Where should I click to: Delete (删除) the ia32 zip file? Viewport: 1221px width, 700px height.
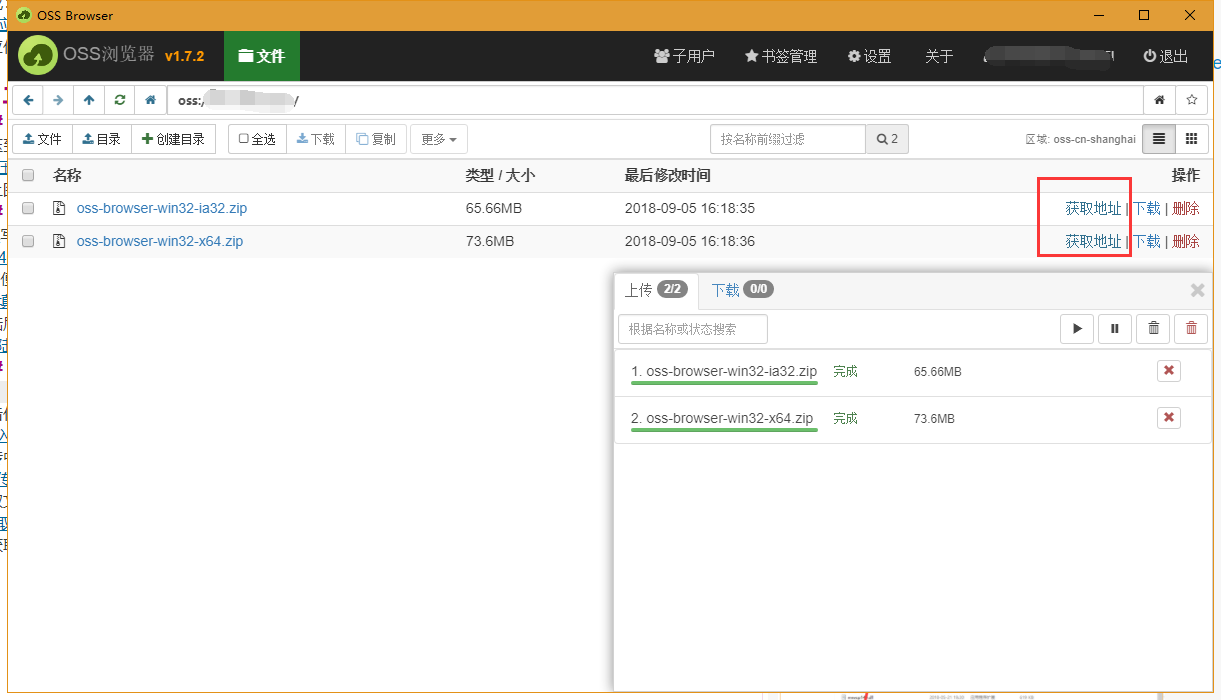point(1185,208)
